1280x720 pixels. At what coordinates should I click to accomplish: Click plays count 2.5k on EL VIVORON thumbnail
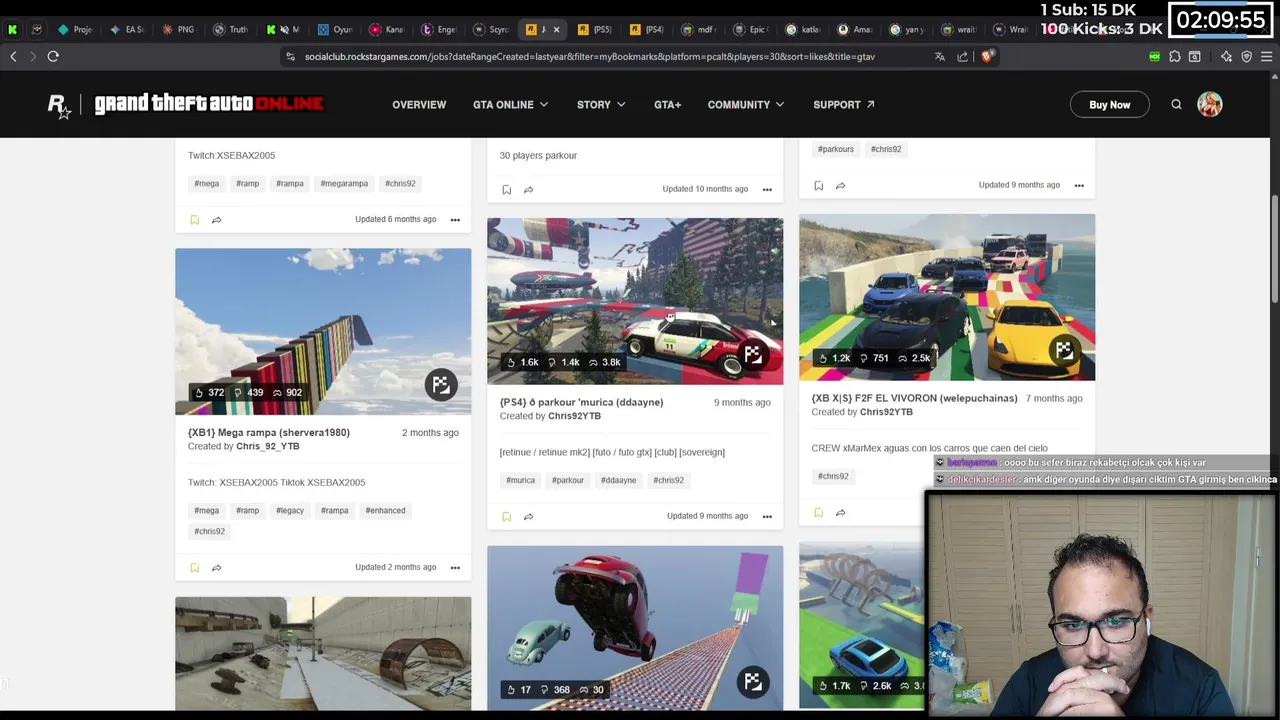click(915, 358)
